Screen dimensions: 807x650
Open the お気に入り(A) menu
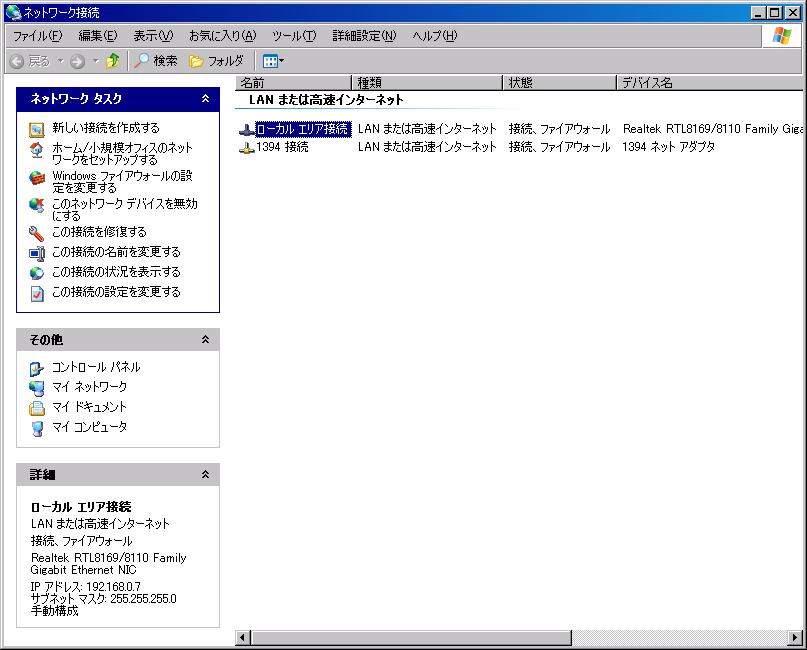point(222,36)
